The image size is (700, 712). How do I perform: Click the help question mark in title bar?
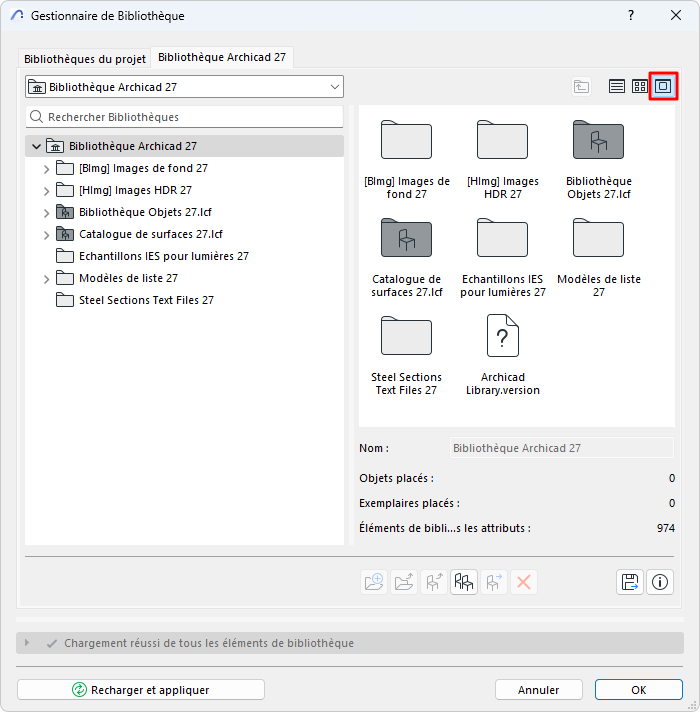coord(631,15)
